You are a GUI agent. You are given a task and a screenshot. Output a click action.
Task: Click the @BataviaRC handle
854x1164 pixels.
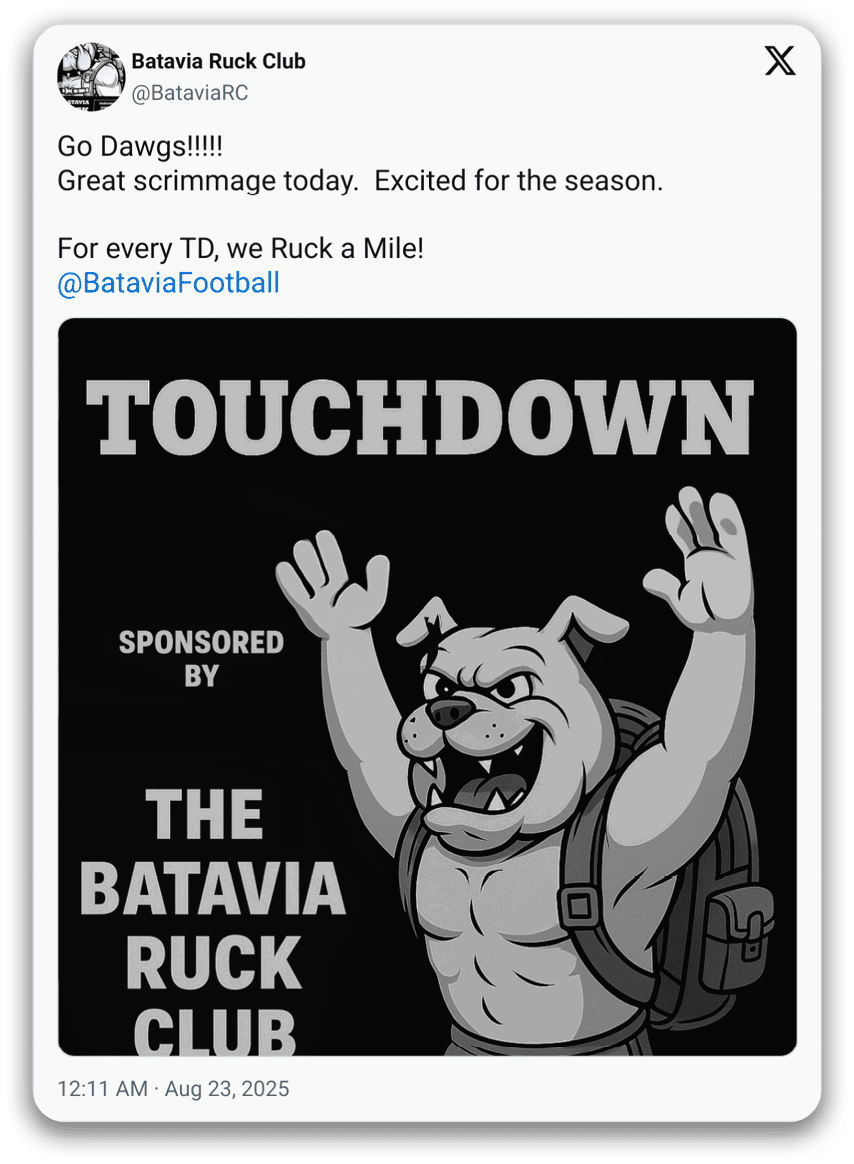[190, 93]
